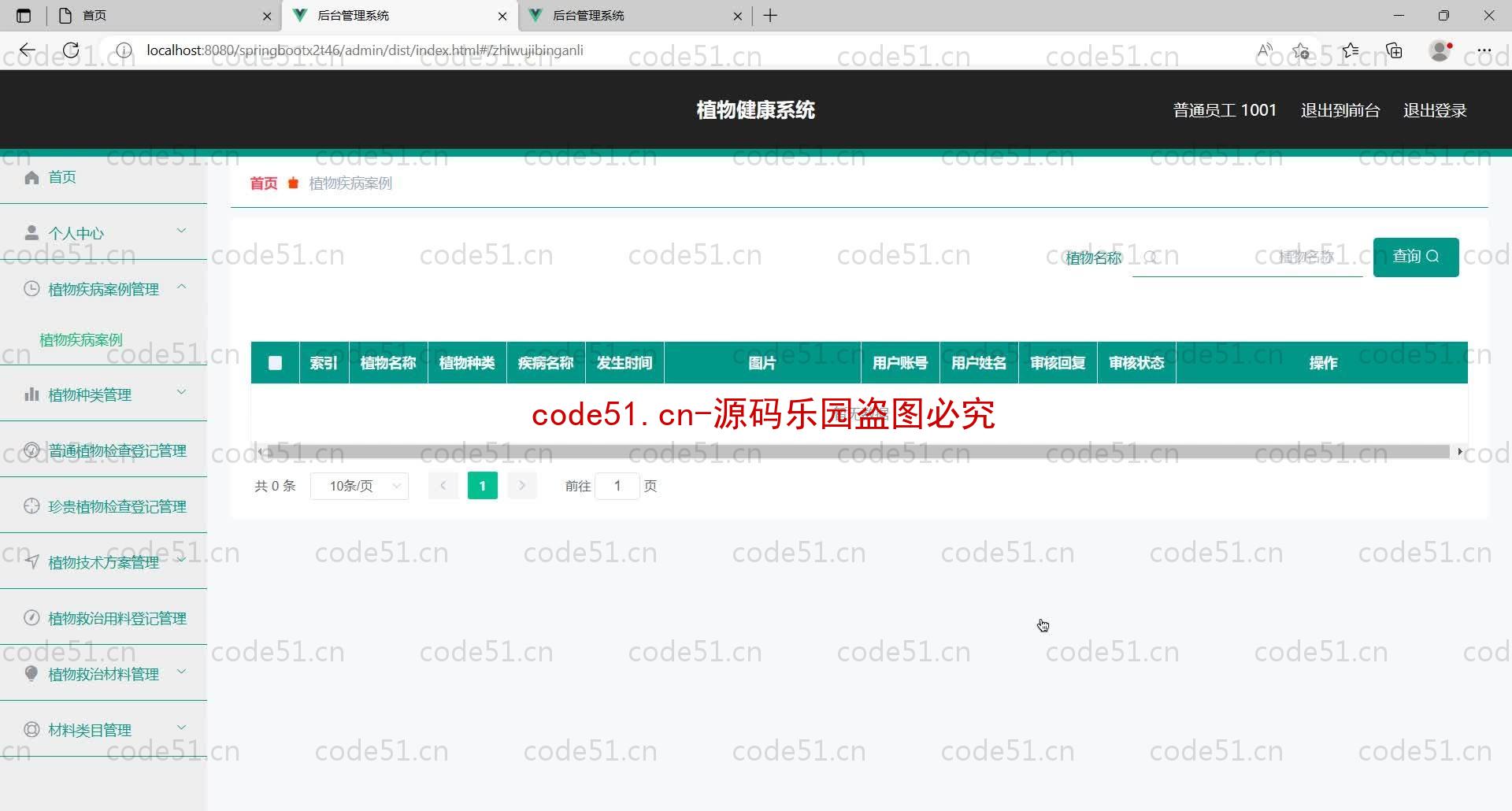This screenshot has width=1512, height=811.
Task: Collapse the 植物疾病案例管理 menu chevron
Action: tap(181, 287)
